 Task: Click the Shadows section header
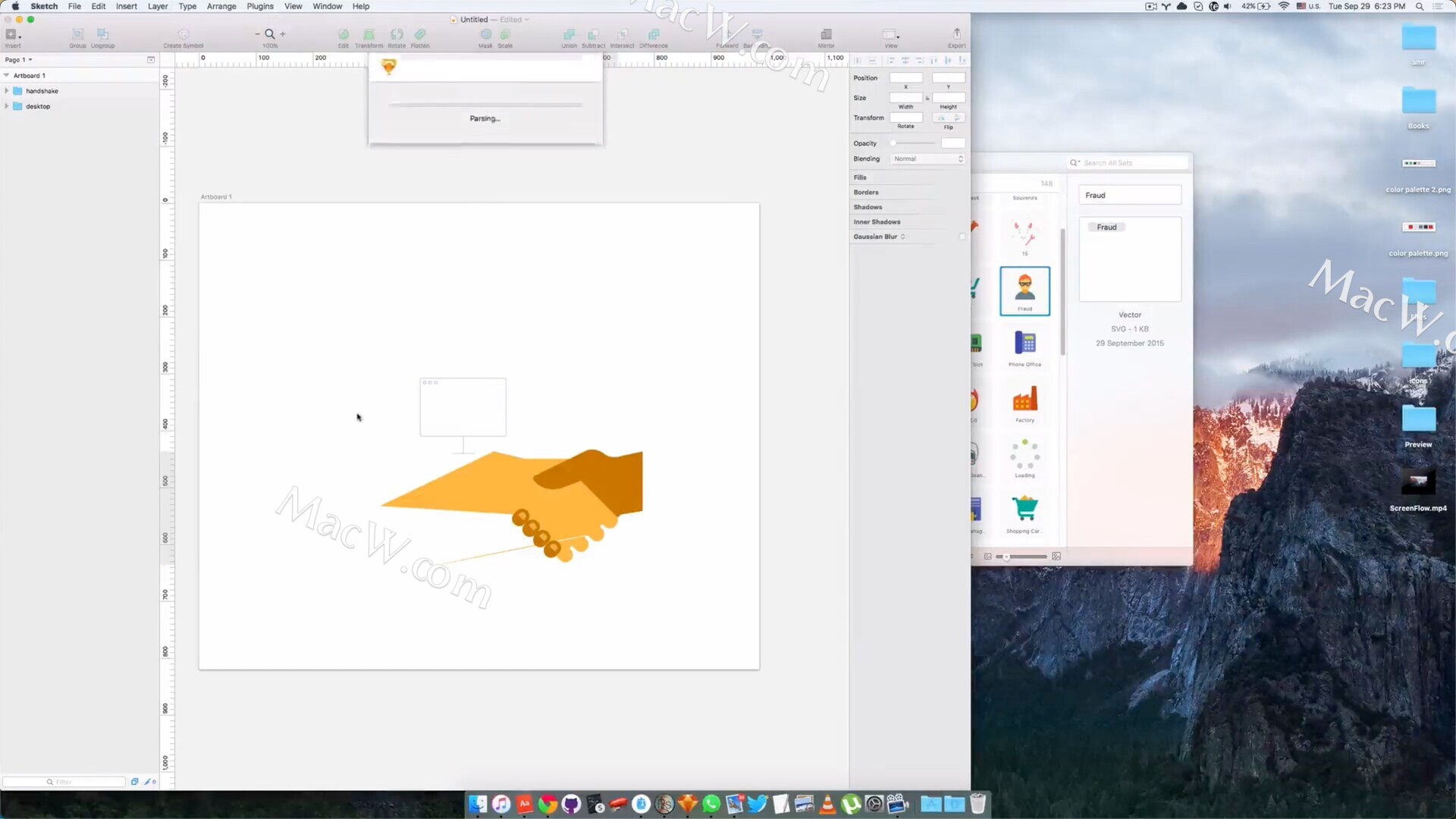(x=868, y=207)
